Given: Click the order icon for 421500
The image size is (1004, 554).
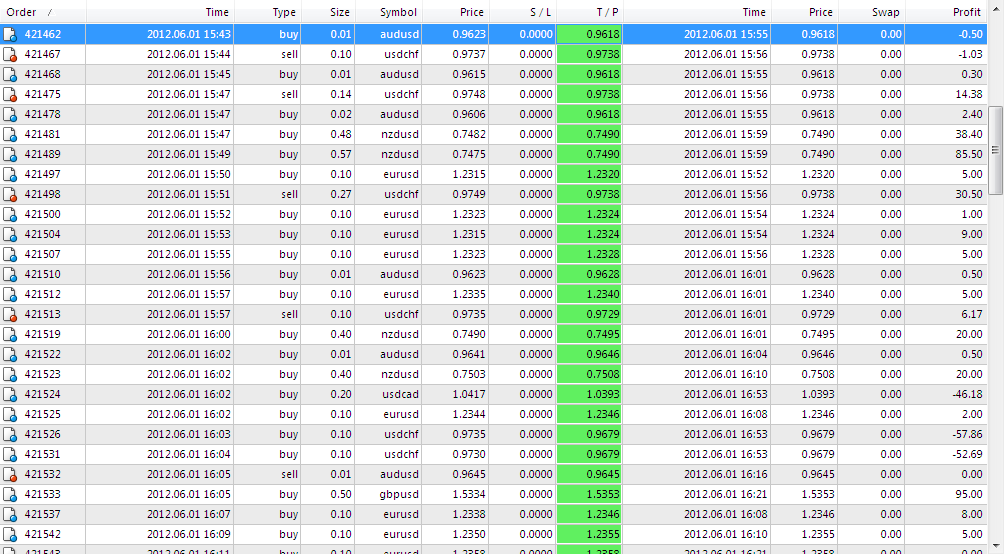Looking at the screenshot, I should 10,215.
